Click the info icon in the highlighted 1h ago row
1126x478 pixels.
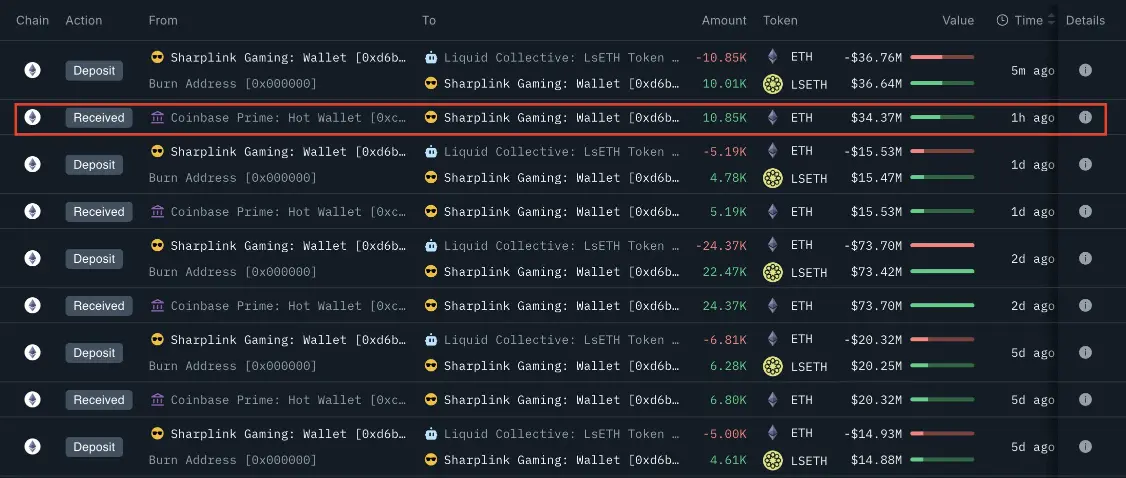click(1085, 117)
